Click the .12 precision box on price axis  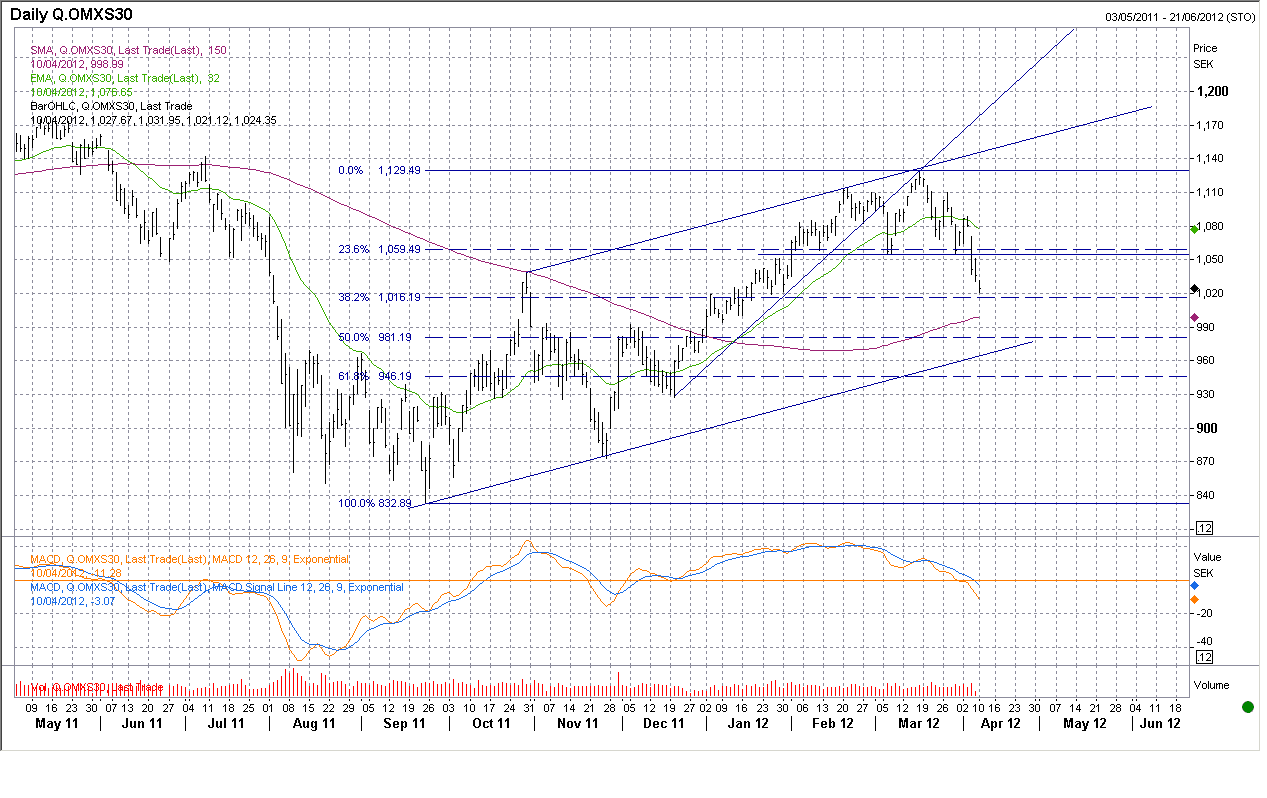pos(1205,528)
